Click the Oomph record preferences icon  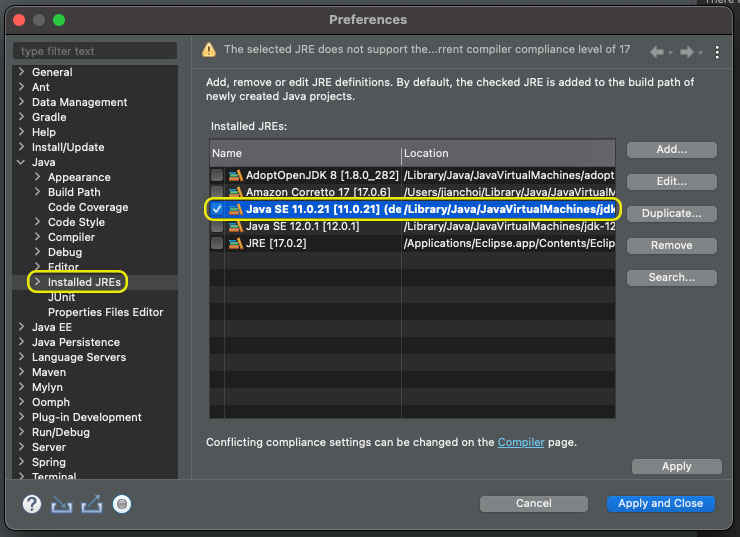pyautogui.click(x=122, y=504)
